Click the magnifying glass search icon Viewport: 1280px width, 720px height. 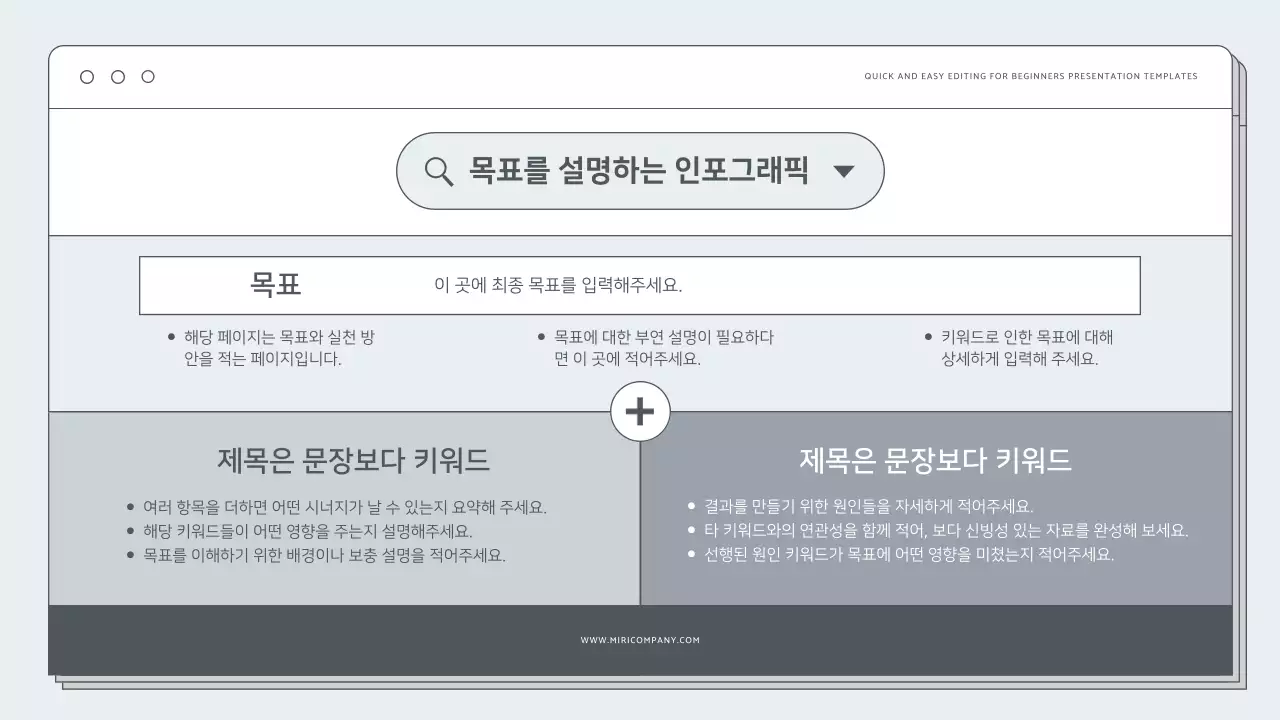point(437,170)
